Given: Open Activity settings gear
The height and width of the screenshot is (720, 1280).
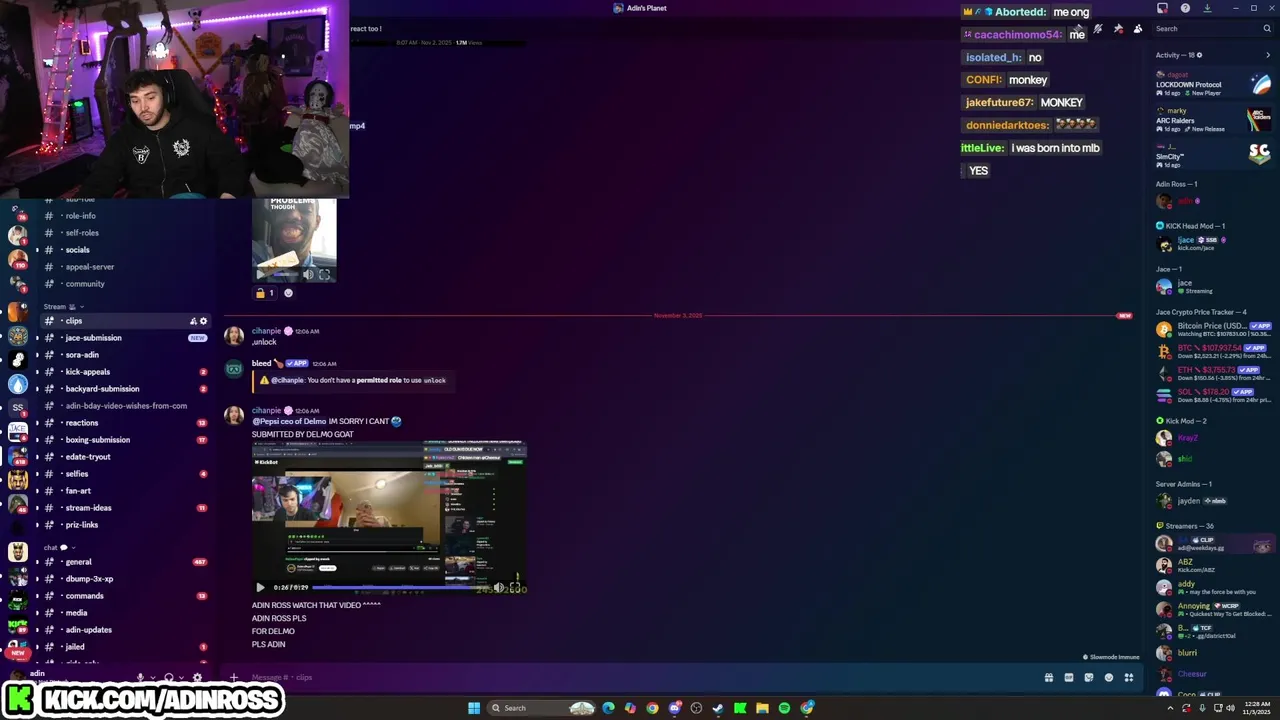Looking at the screenshot, I should click(x=1199, y=55).
